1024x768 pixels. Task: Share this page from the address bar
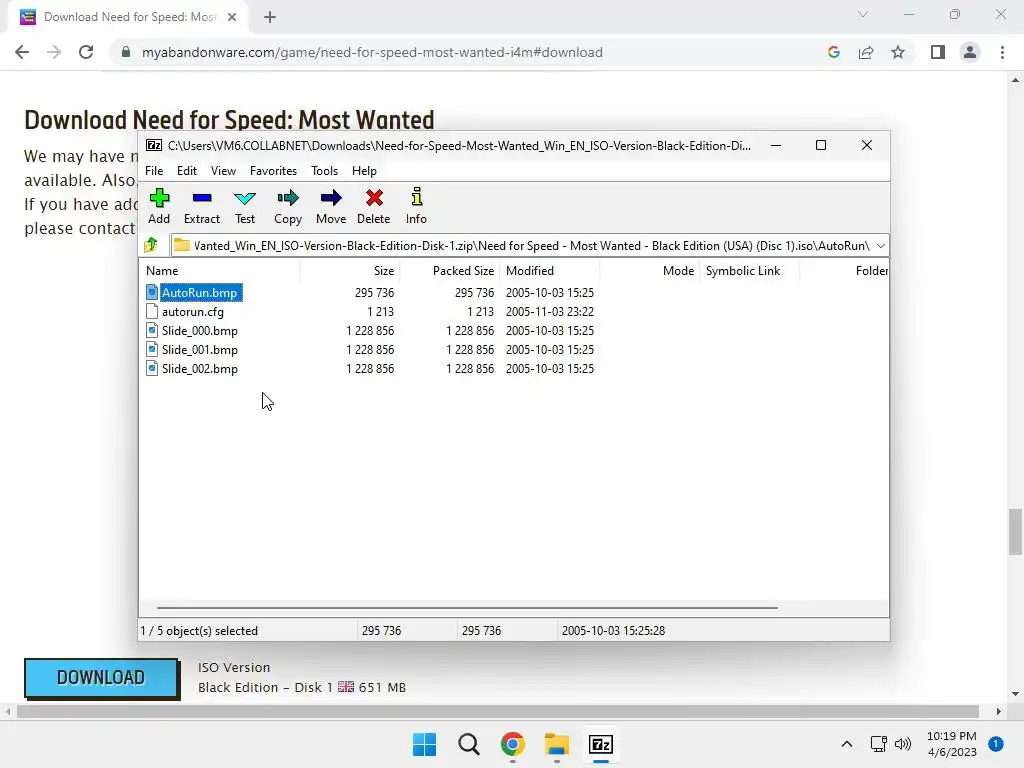tap(866, 52)
